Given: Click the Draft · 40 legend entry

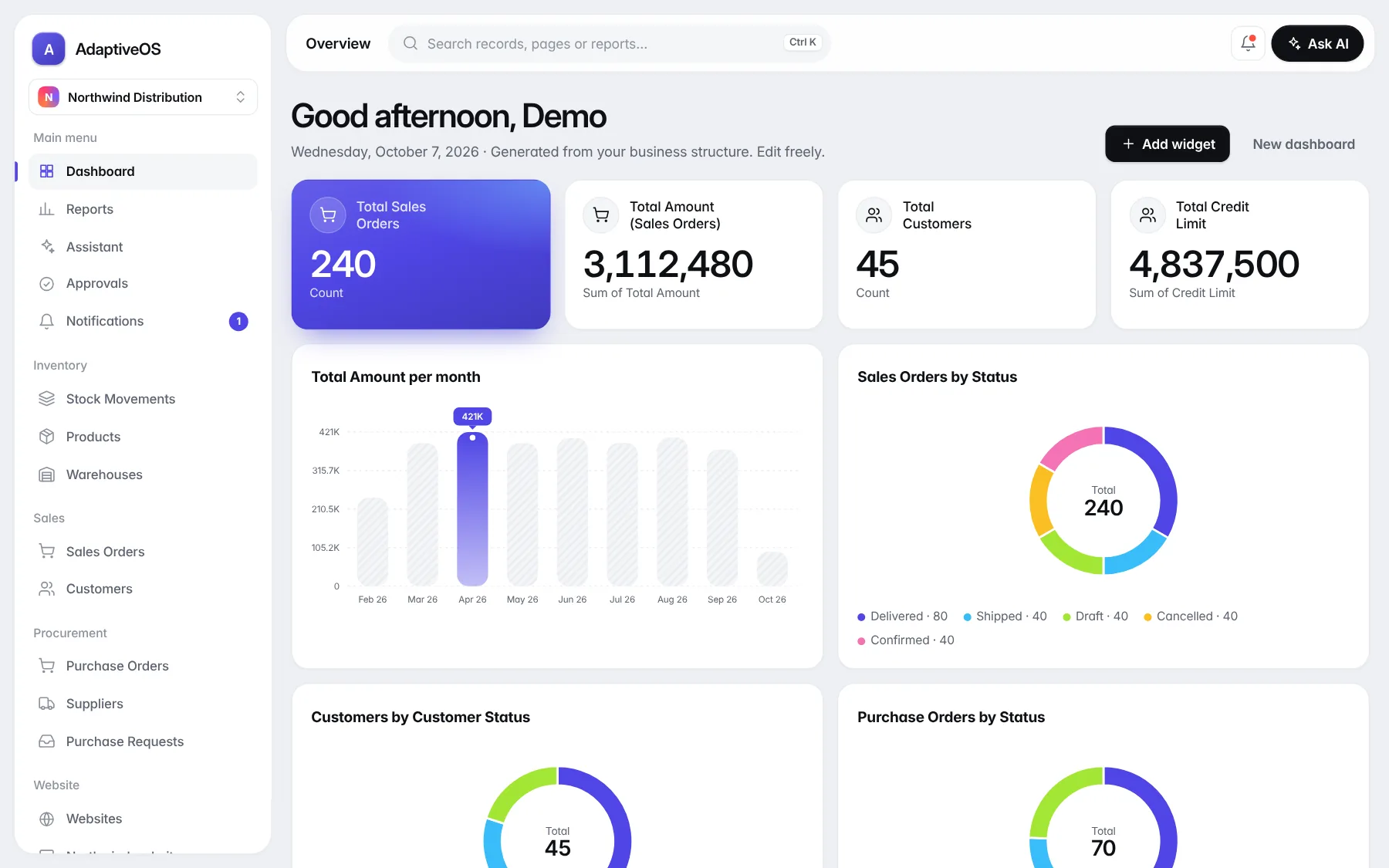Looking at the screenshot, I should tap(1095, 616).
